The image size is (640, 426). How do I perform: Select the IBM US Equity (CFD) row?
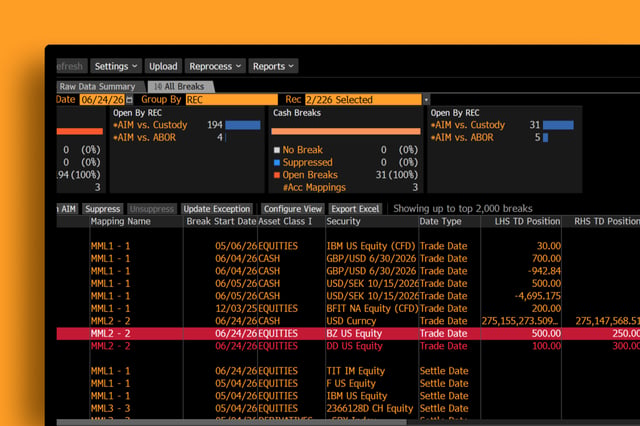click(348, 246)
